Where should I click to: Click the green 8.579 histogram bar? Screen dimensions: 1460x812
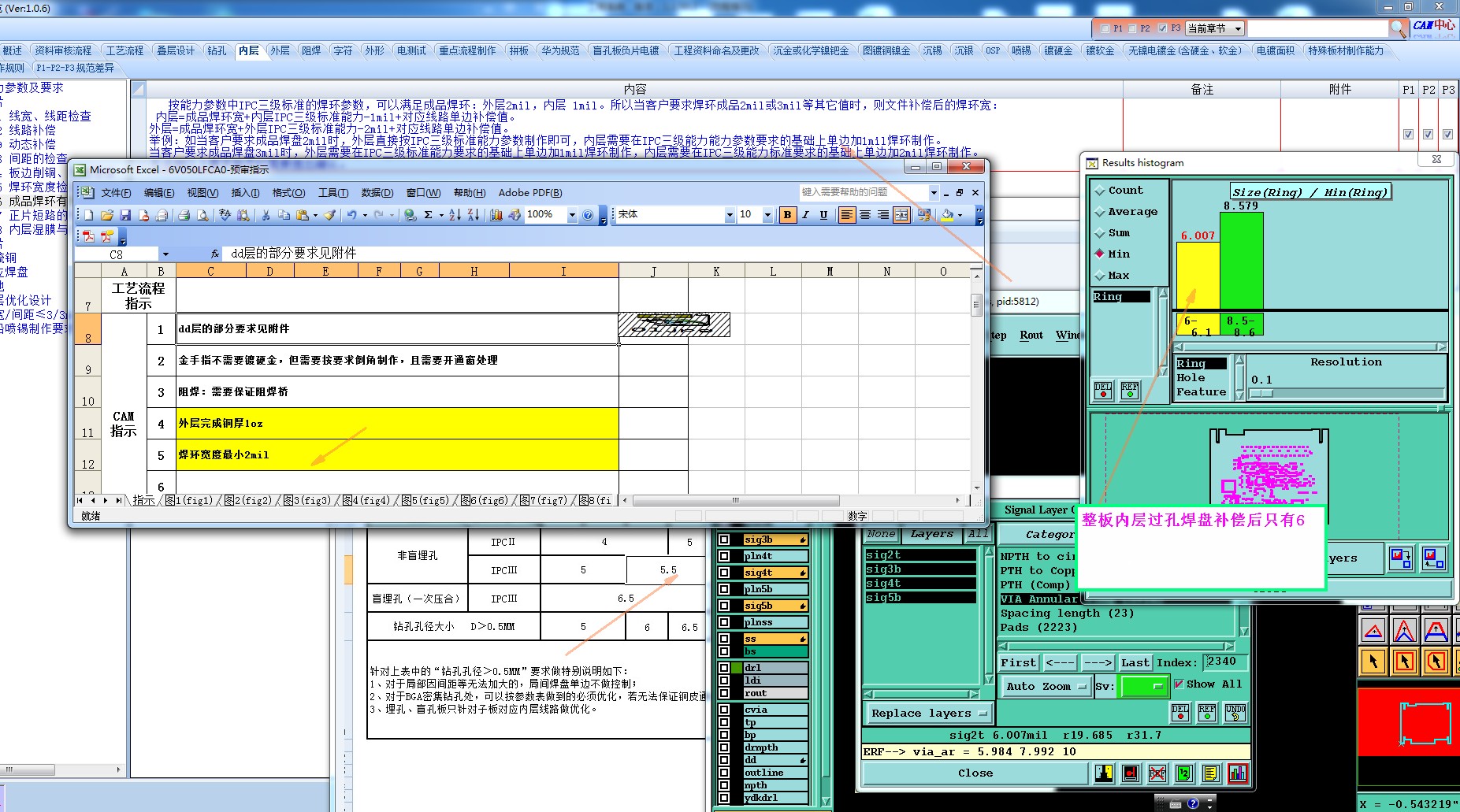point(1242,260)
